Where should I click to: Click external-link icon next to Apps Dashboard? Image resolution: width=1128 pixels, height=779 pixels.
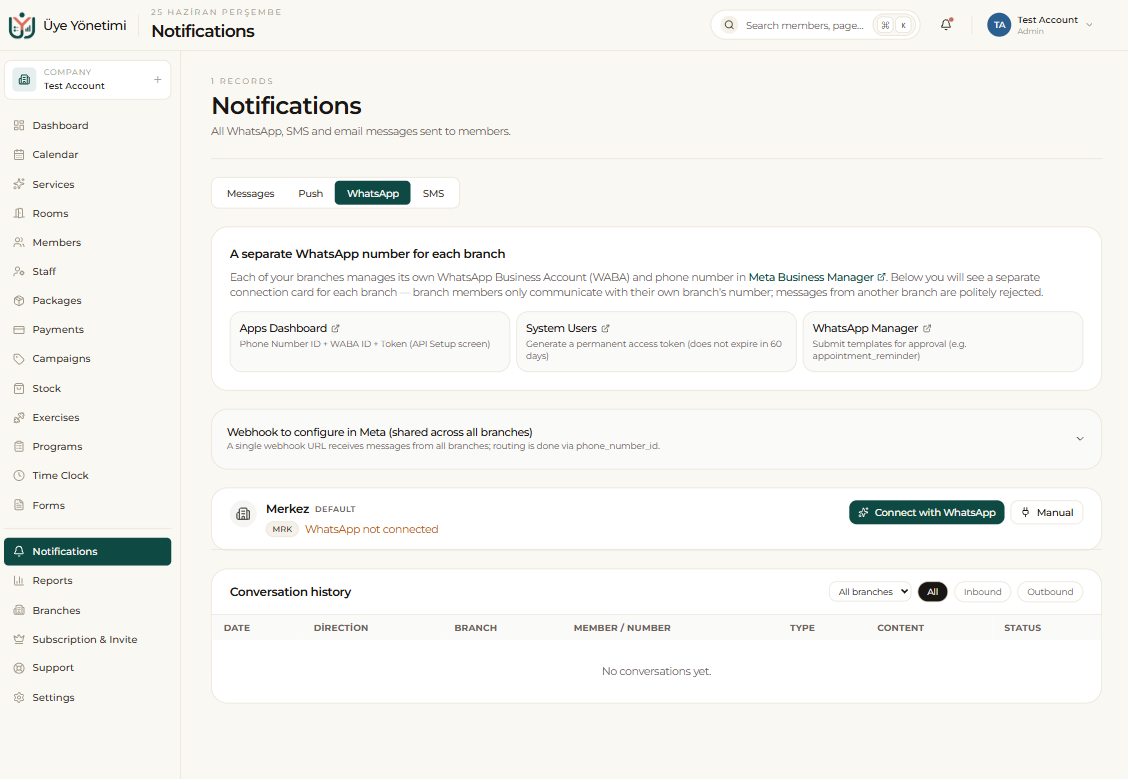(x=335, y=328)
